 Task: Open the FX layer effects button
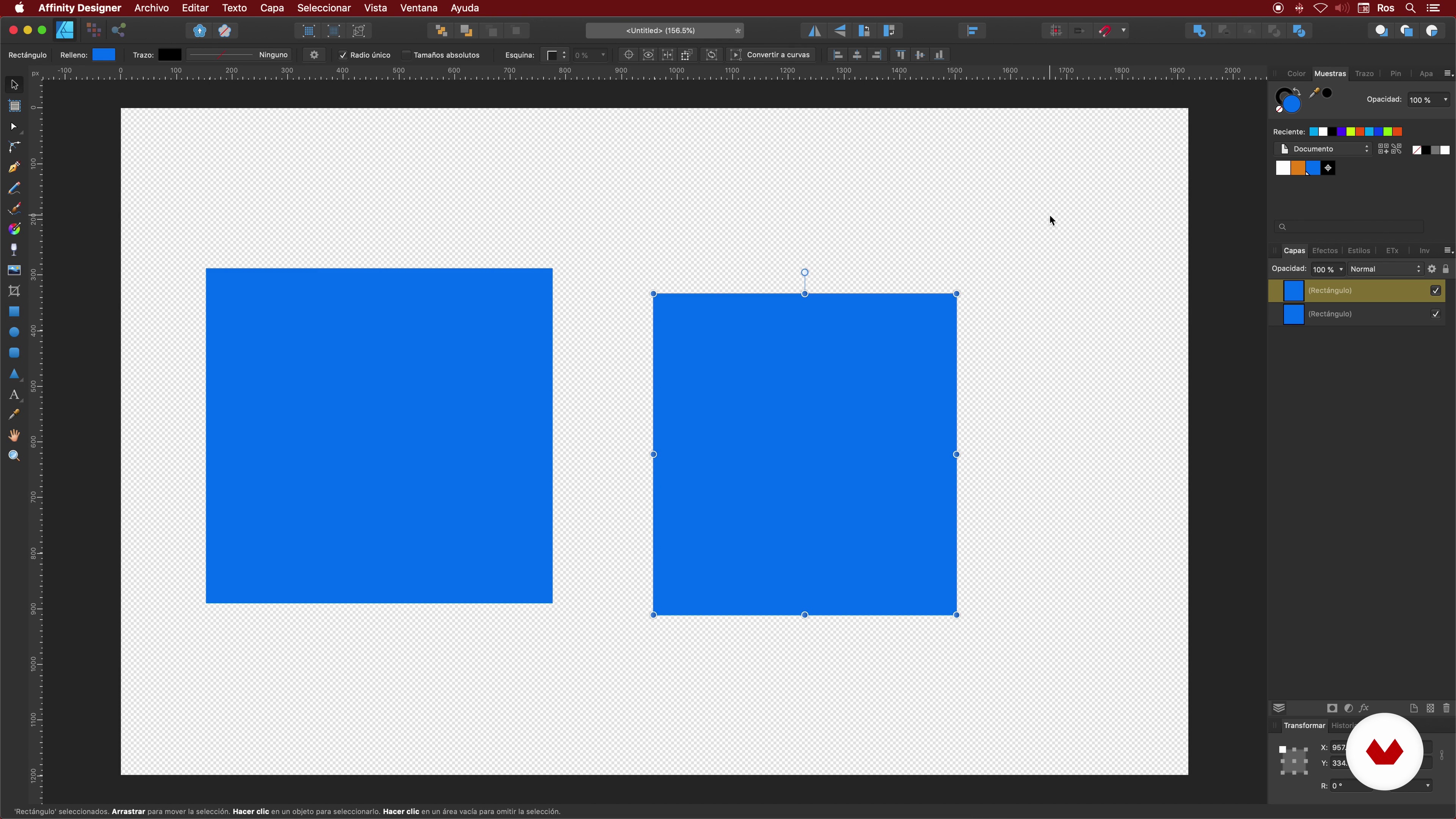click(x=1364, y=708)
